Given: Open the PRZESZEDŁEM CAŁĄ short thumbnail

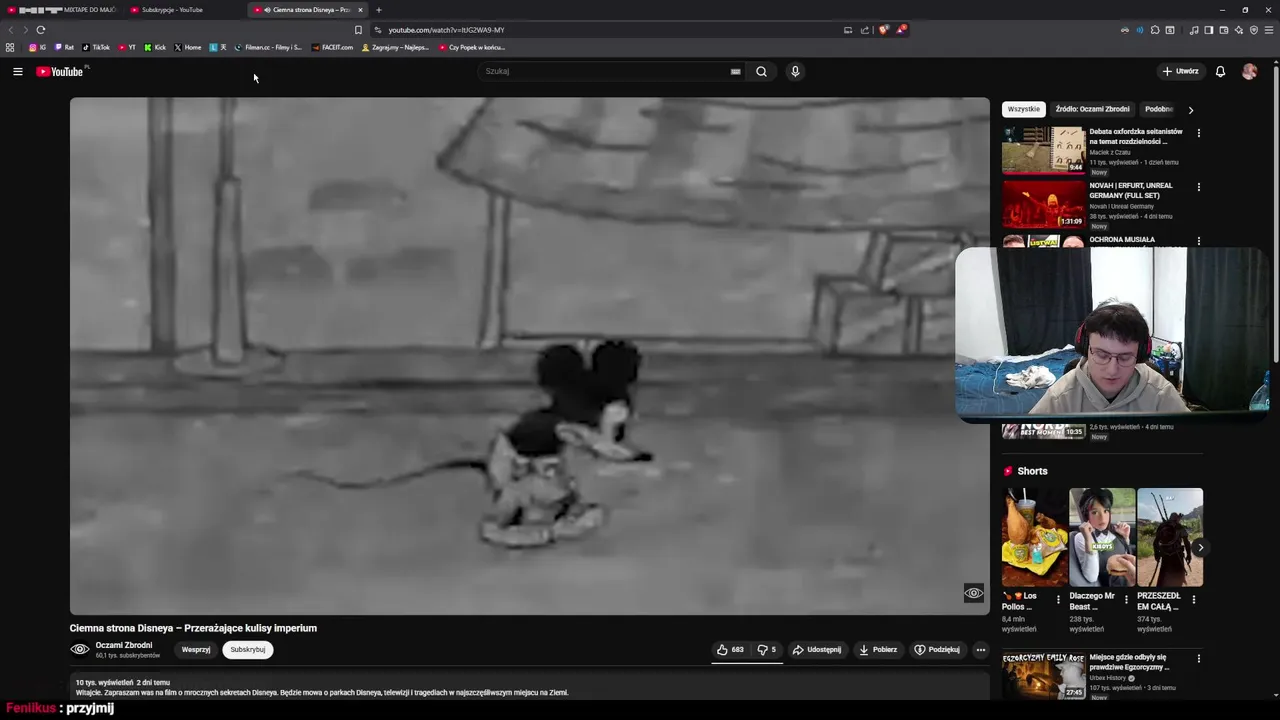Looking at the screenshot, I should click(1170, 537).
